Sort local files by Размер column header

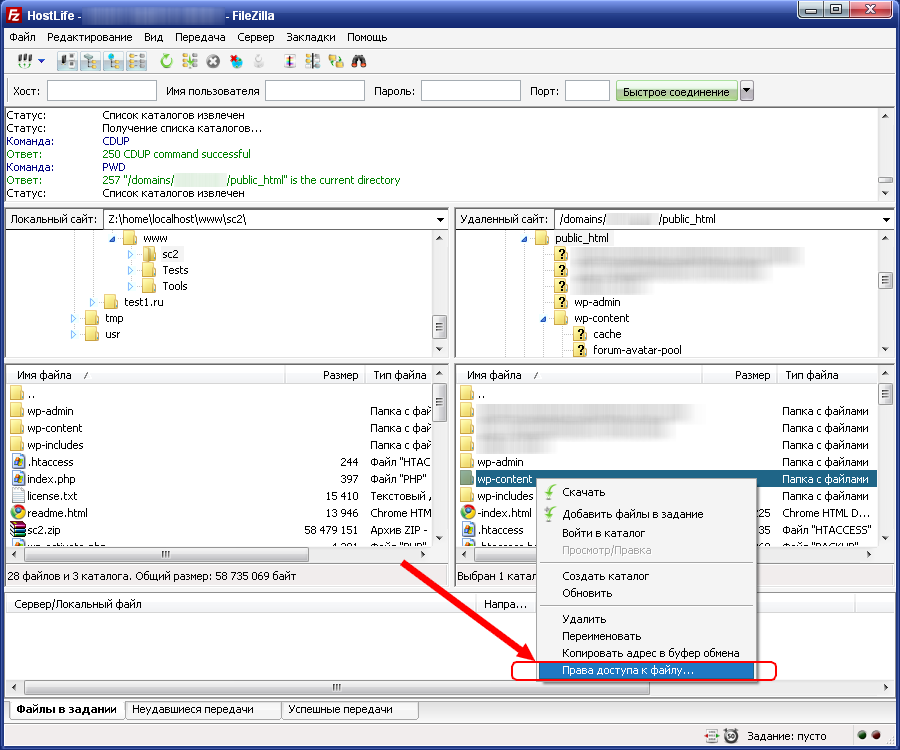[323, 375]
